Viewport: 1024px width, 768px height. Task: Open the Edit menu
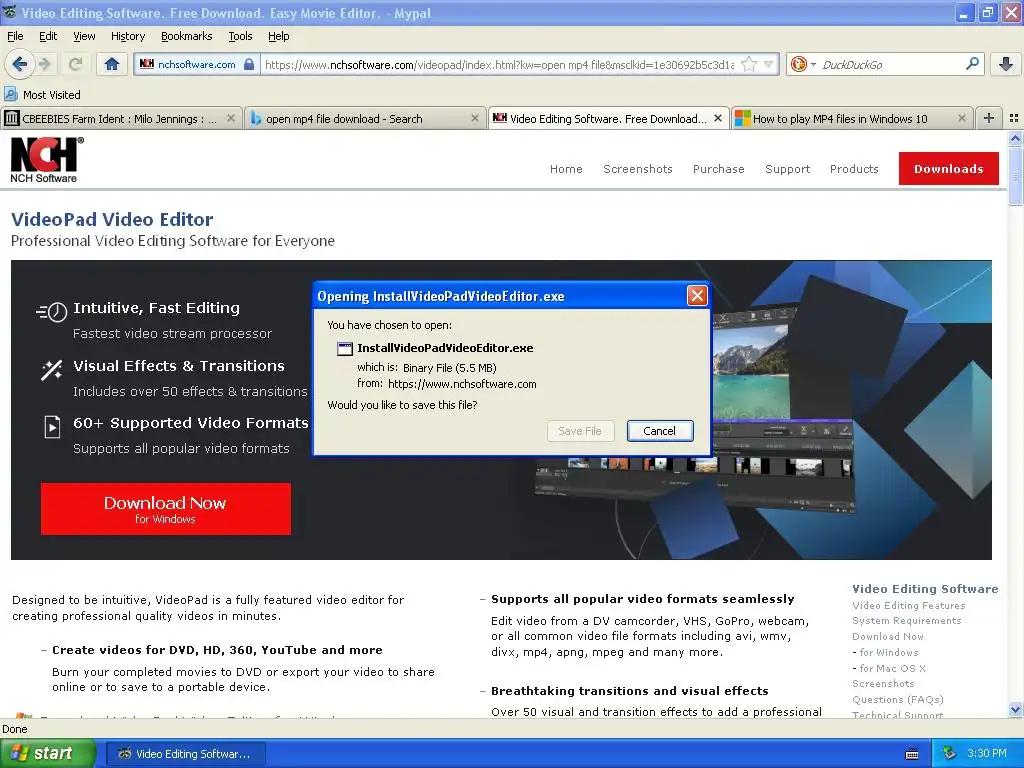coord(48,36)
